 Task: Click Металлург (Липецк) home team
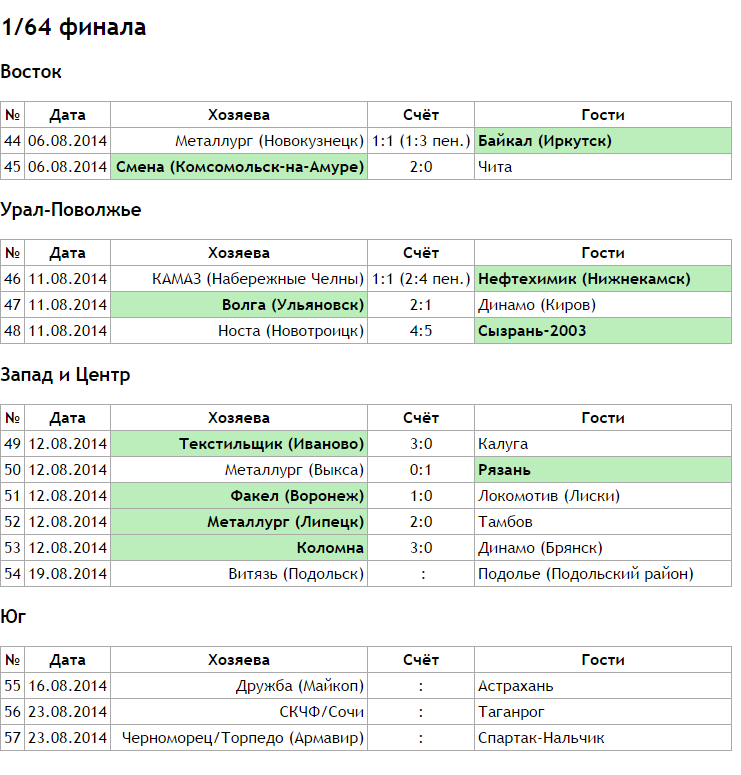tap(285, 522)
